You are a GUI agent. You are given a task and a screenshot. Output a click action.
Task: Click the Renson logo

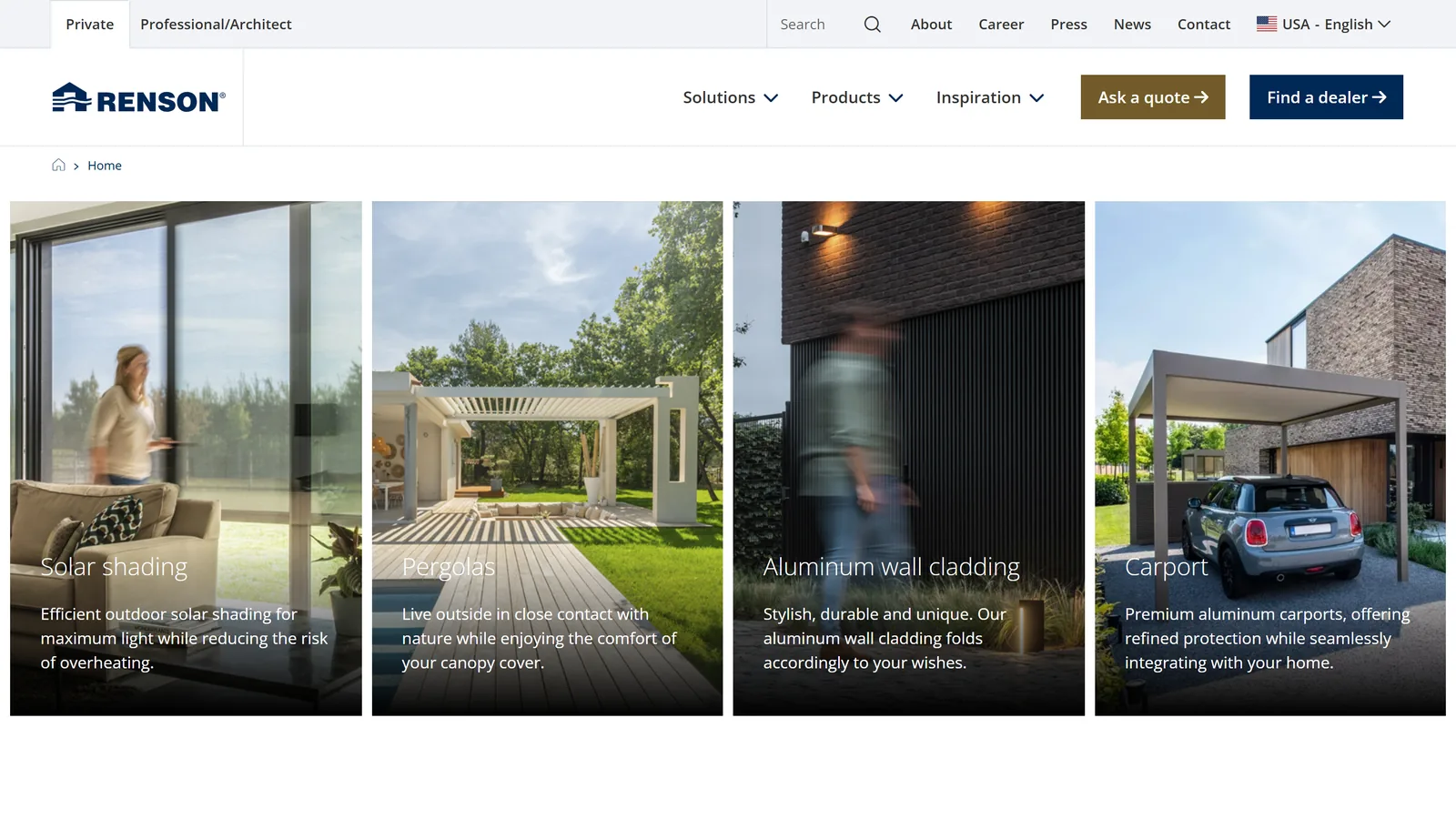pos(139,97)
